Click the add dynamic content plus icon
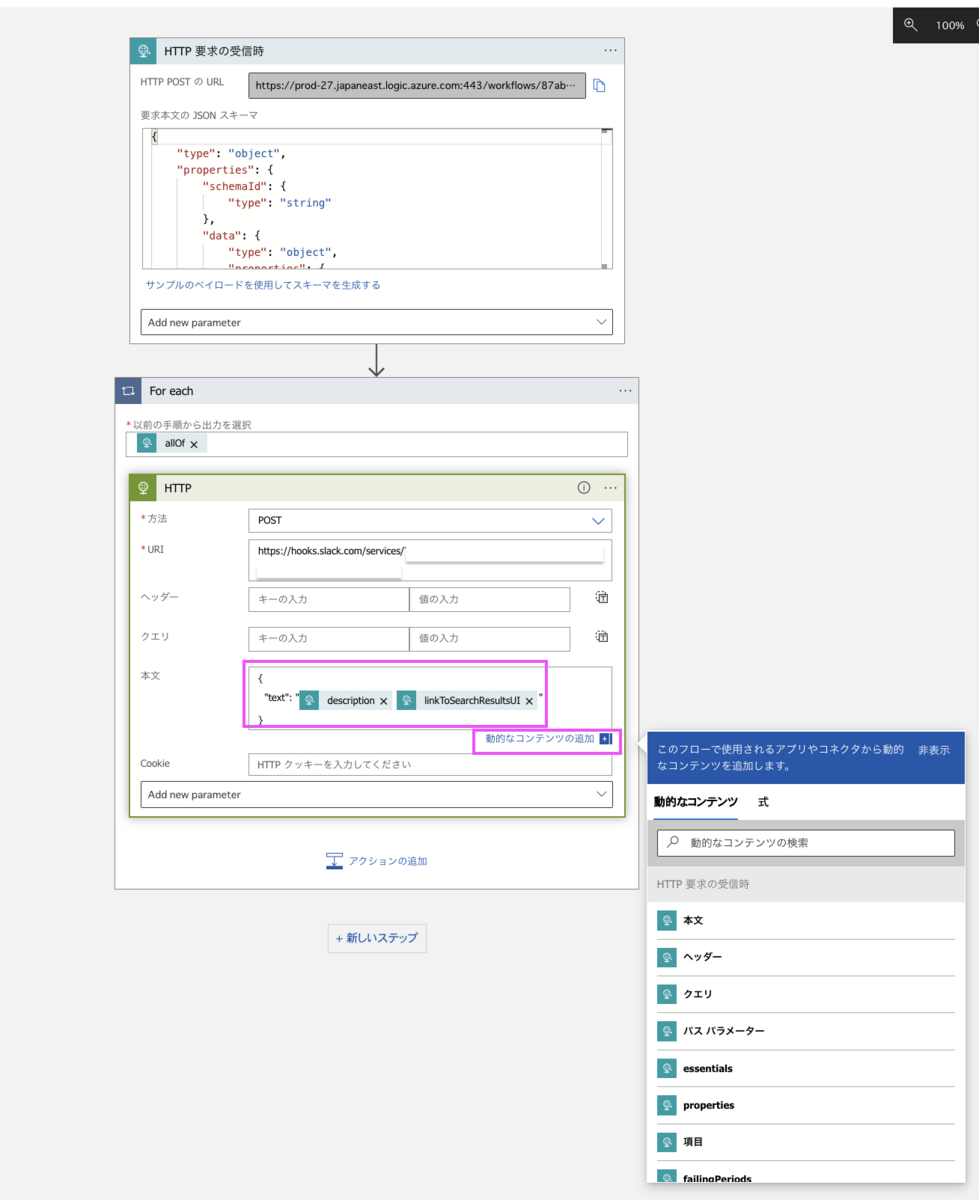This screenshot has width=979, height=1200. 605,739
